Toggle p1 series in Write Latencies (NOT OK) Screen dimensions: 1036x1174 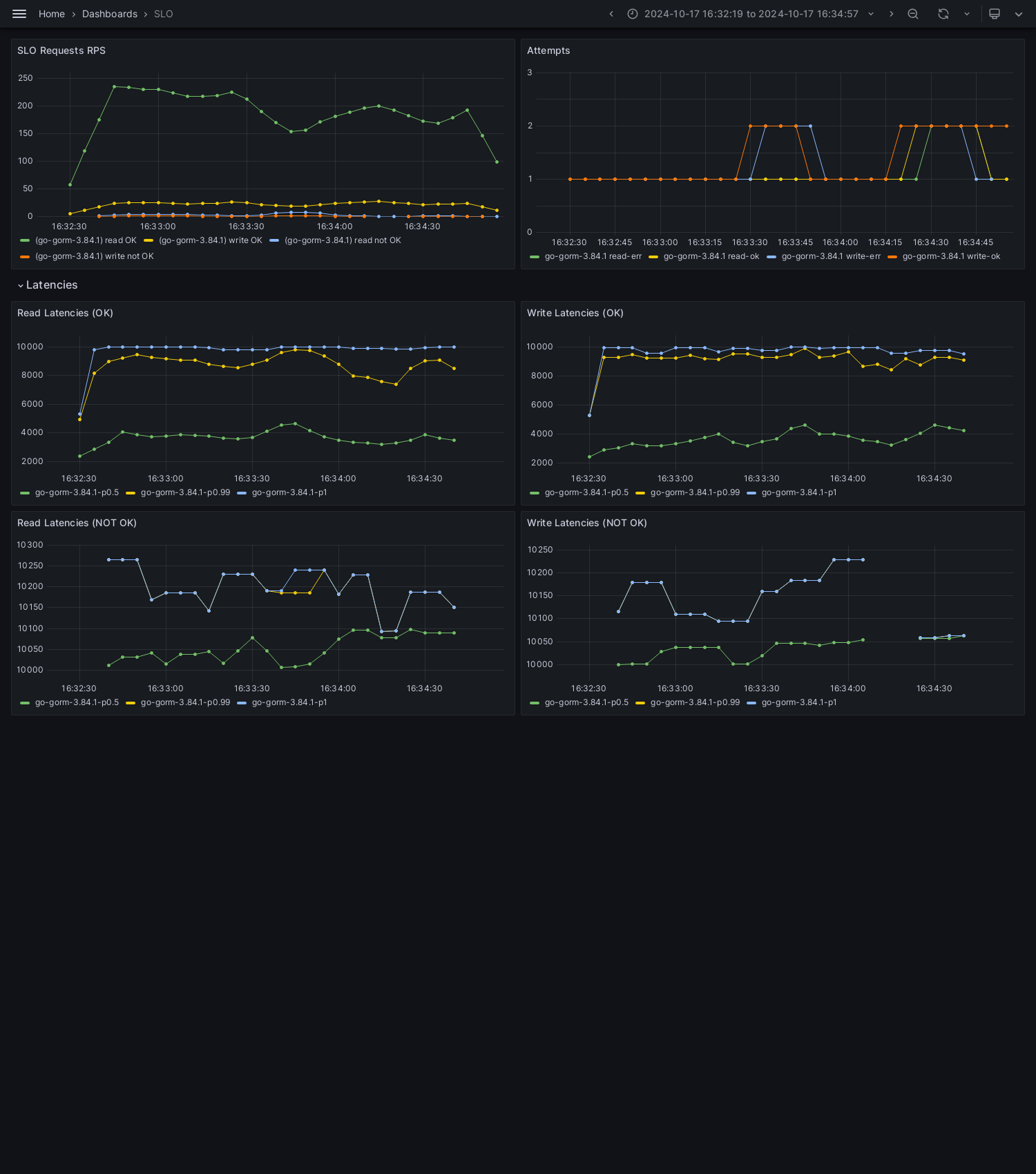point(799,702)
